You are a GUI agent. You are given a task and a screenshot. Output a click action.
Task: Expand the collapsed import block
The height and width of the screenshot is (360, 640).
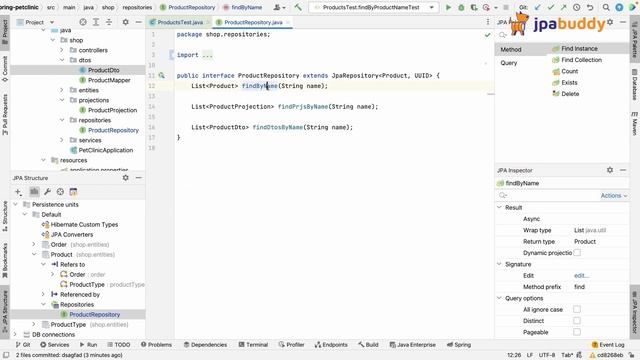(207, 55)
